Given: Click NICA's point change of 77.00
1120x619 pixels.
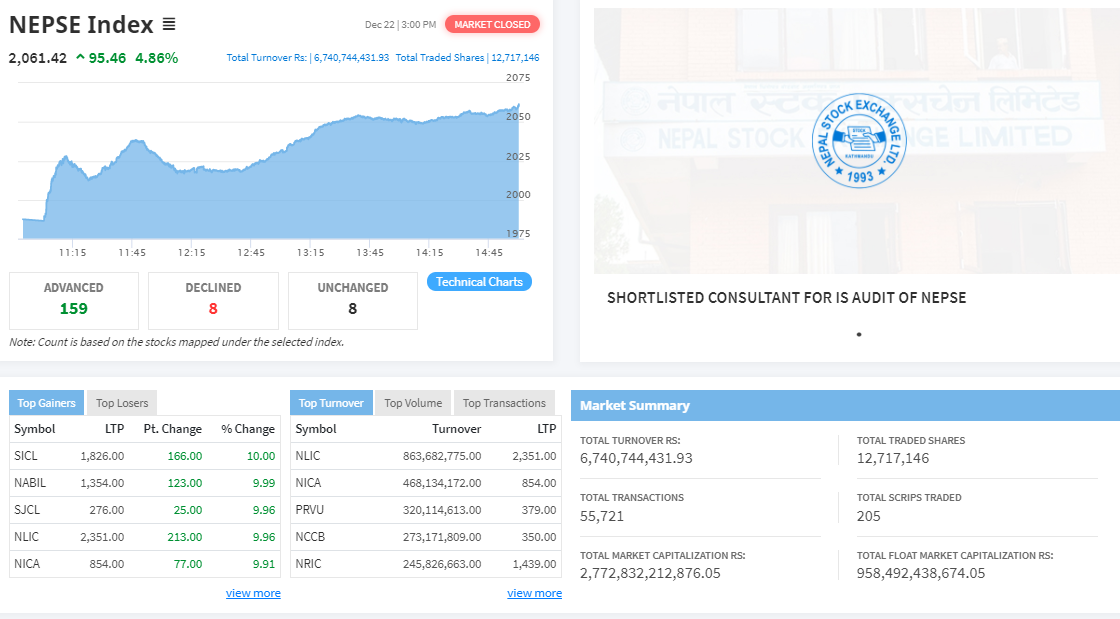Looking at the screenshot, I should coord(188,564).
